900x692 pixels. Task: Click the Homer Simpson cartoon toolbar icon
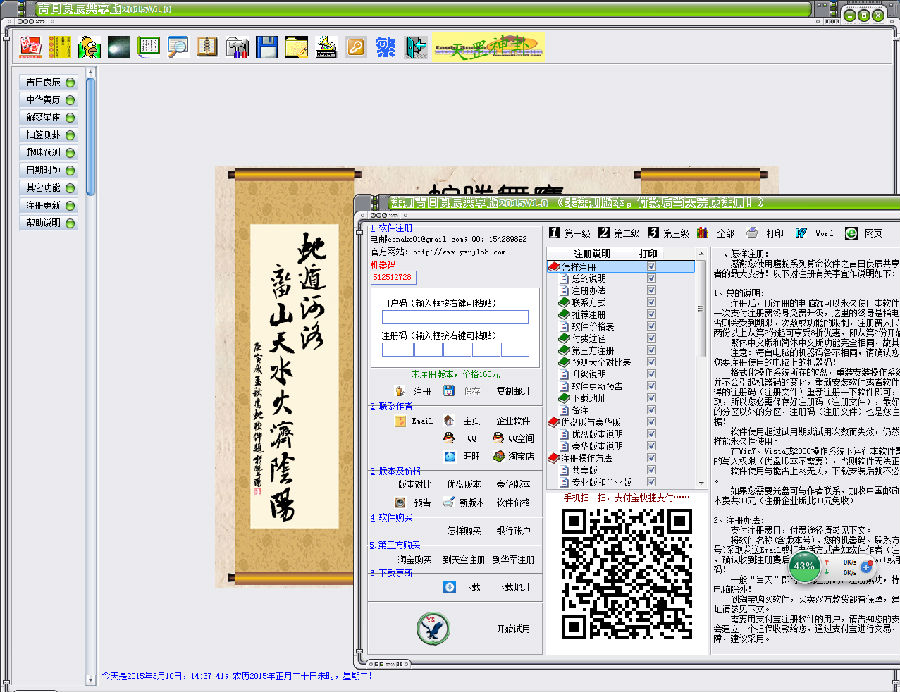[x=91, y=47]
